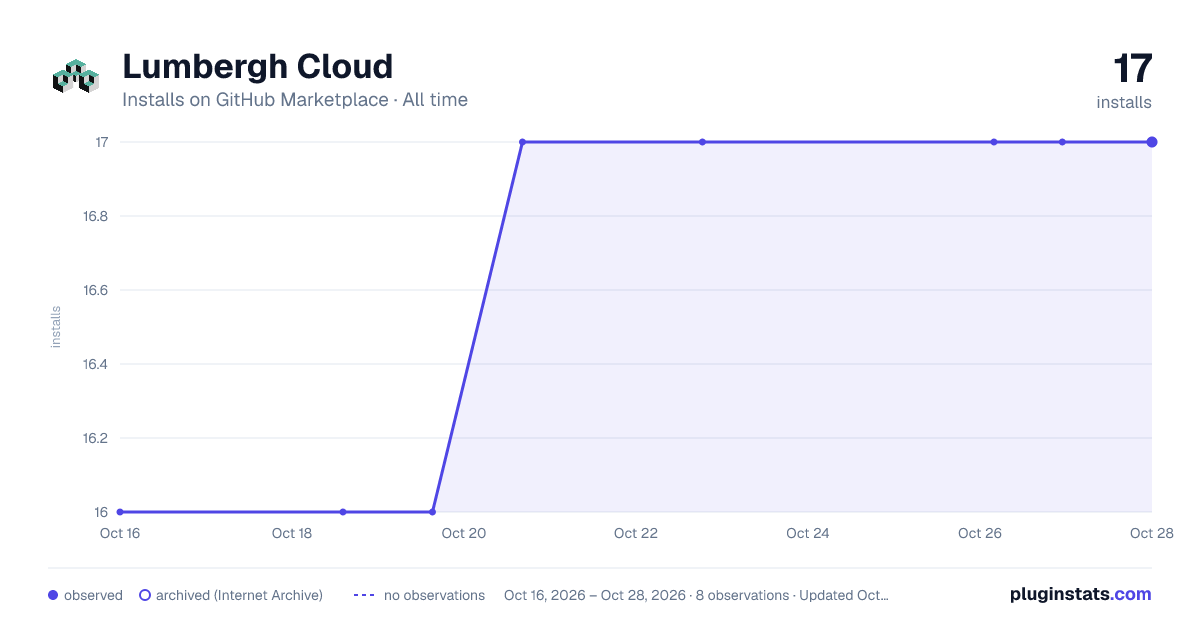Click the 'Oct 28' x-axis label
Image resolution: width=1200 pixels, height=630 pixels.
(1152, 533)
